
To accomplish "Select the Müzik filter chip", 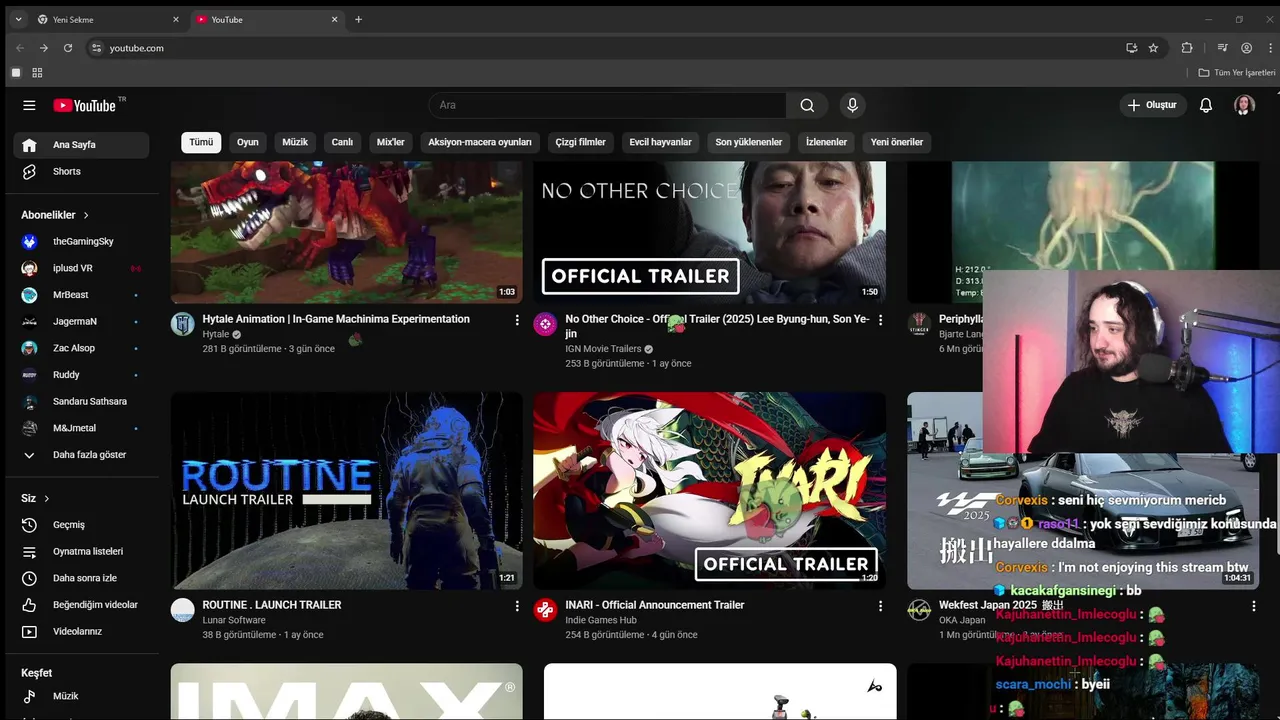I will 295,142.
